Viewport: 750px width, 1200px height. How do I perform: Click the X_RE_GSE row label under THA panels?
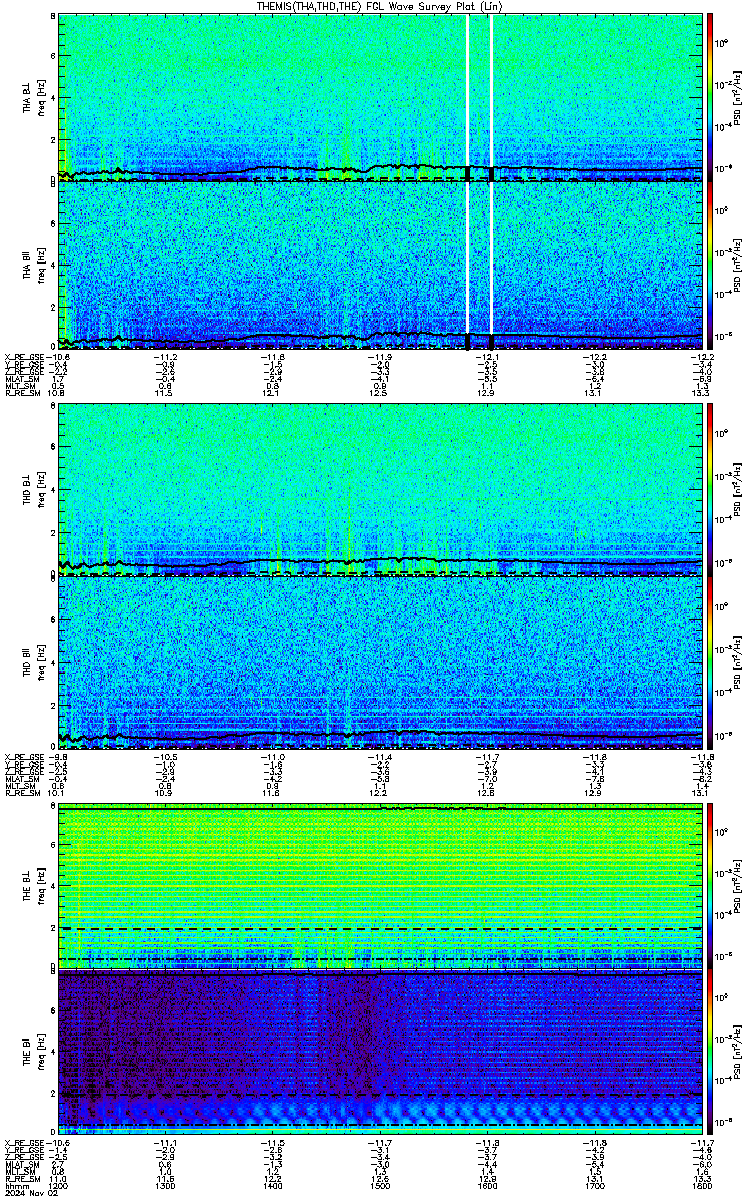pyautogui.click(x=22, y=356)
